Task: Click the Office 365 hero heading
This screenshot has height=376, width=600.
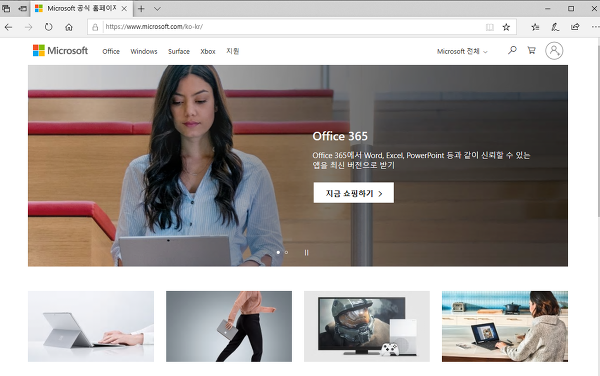Action: (340, 136)
